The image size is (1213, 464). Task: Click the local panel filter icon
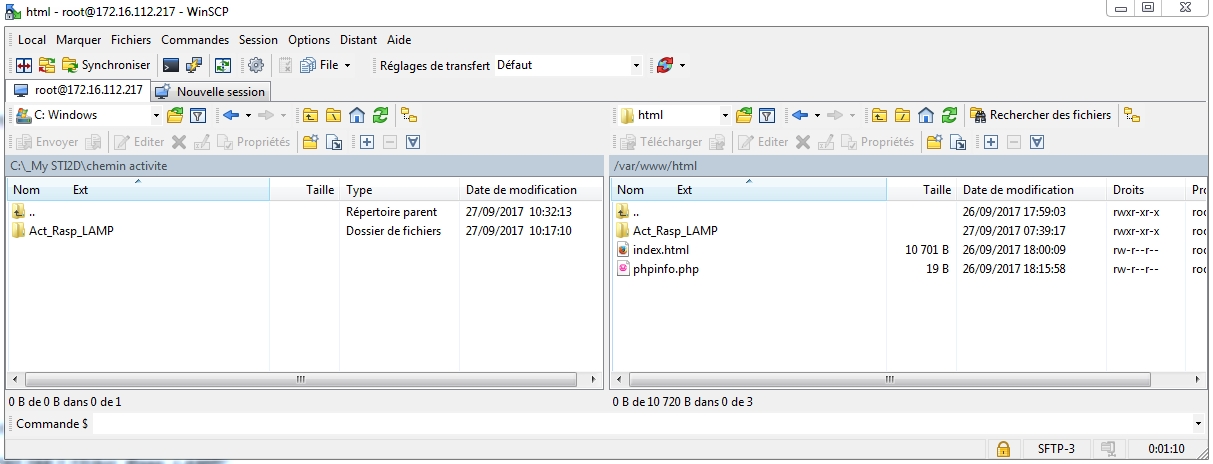198,115
